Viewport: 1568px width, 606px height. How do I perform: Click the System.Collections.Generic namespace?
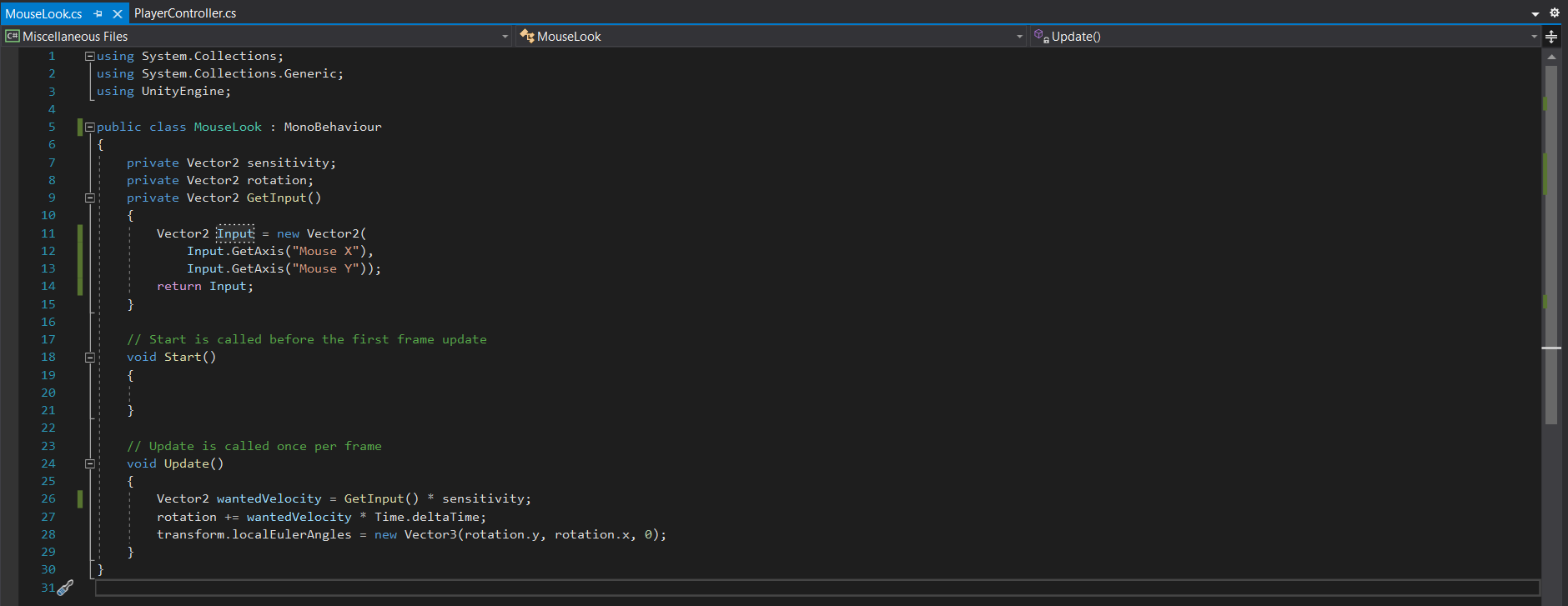tap(239, 73)
